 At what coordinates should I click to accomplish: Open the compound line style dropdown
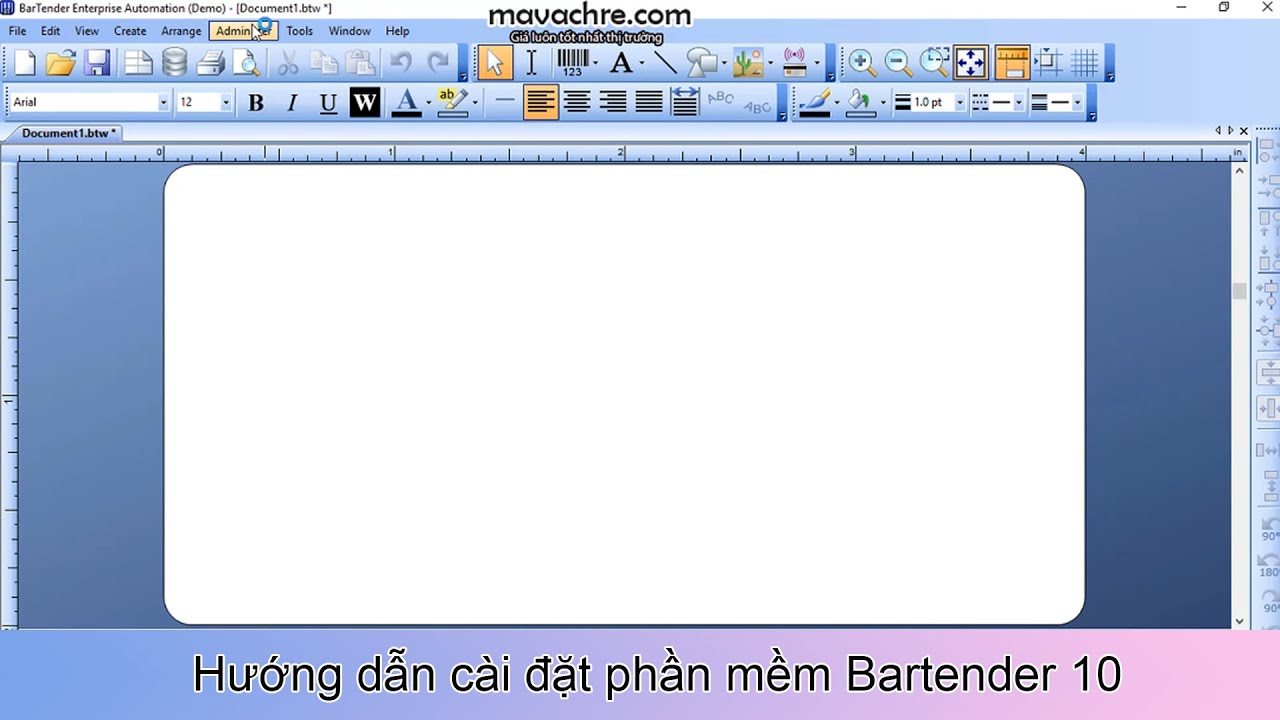pos(1077,102)
